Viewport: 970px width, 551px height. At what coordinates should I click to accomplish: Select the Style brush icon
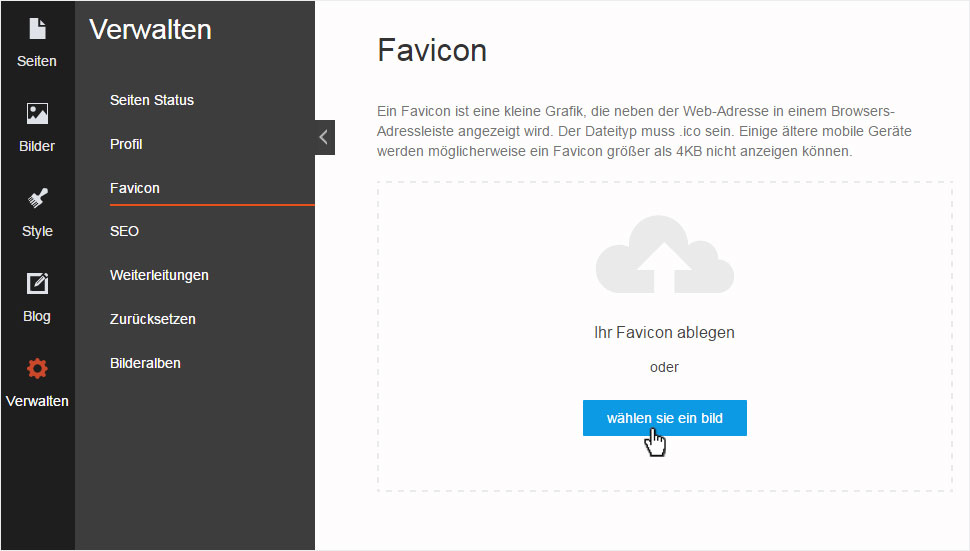click(x=37, y=198)
